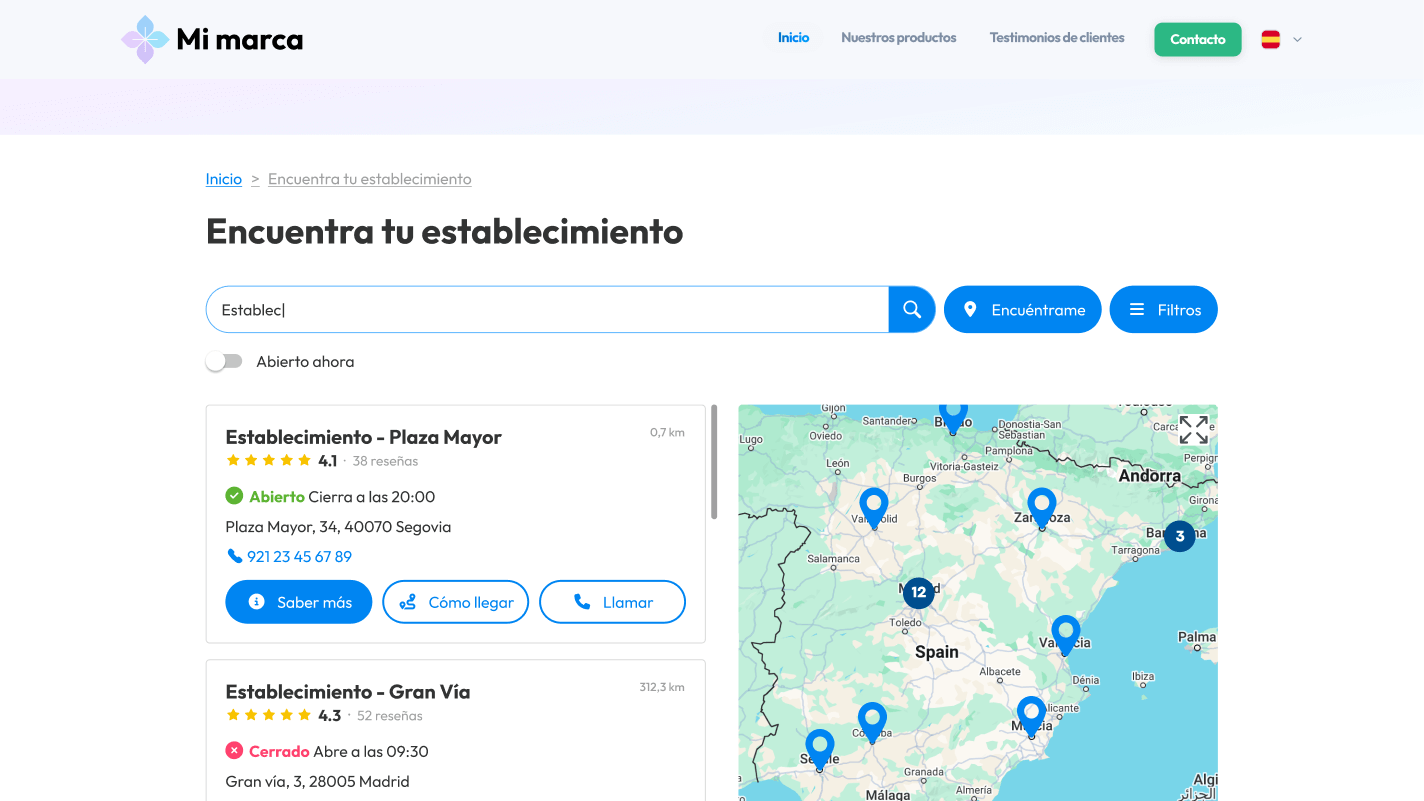Image resolution: width=1424 pixels, height=801 pixels.
Task: Click the 4.1 star rating row
Action: click(282, 461)
